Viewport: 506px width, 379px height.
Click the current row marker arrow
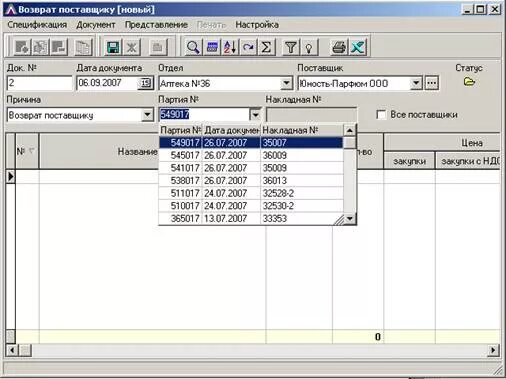click(x=11, y=176)
